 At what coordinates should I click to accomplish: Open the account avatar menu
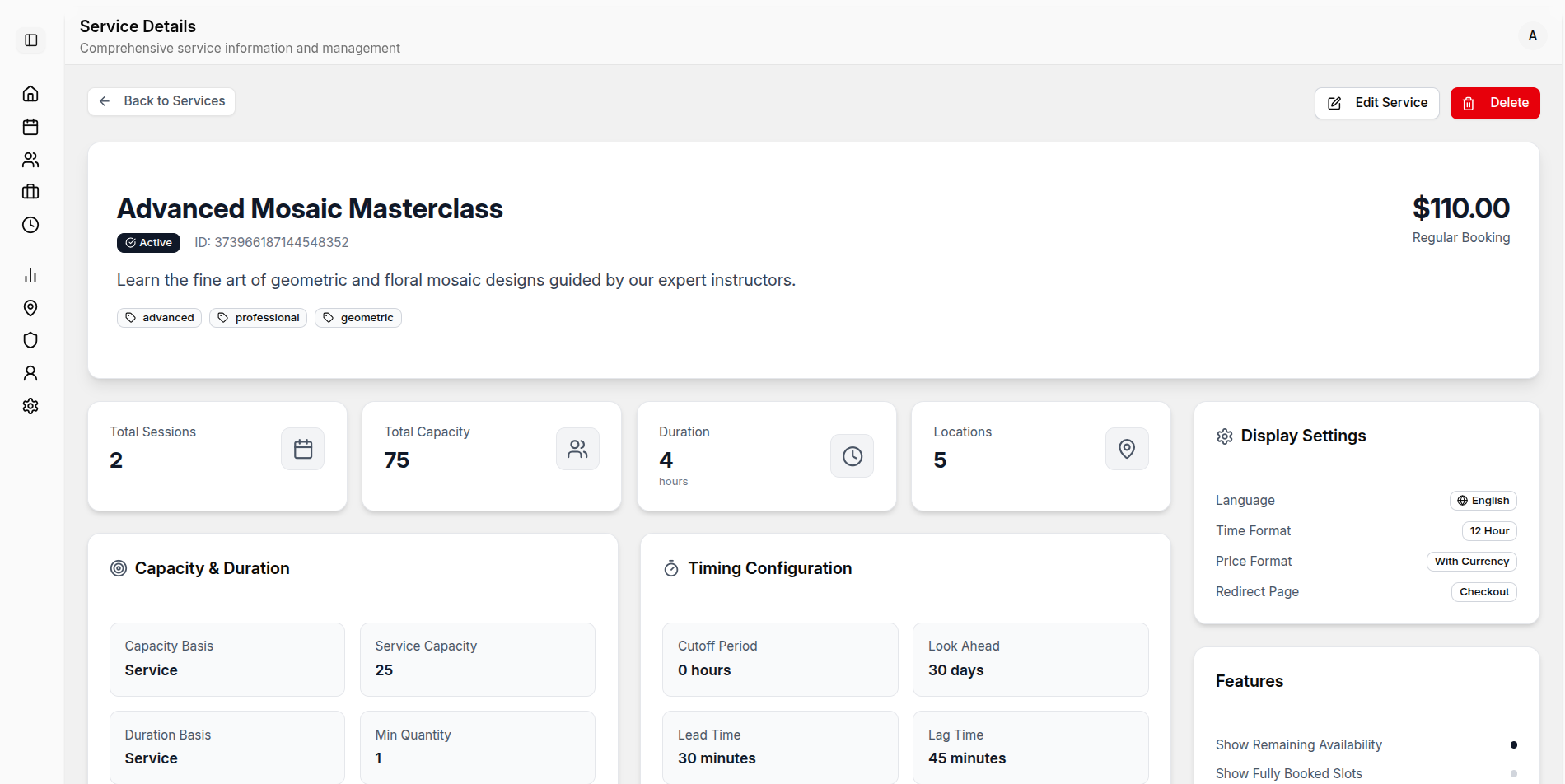coord(1532,35)
